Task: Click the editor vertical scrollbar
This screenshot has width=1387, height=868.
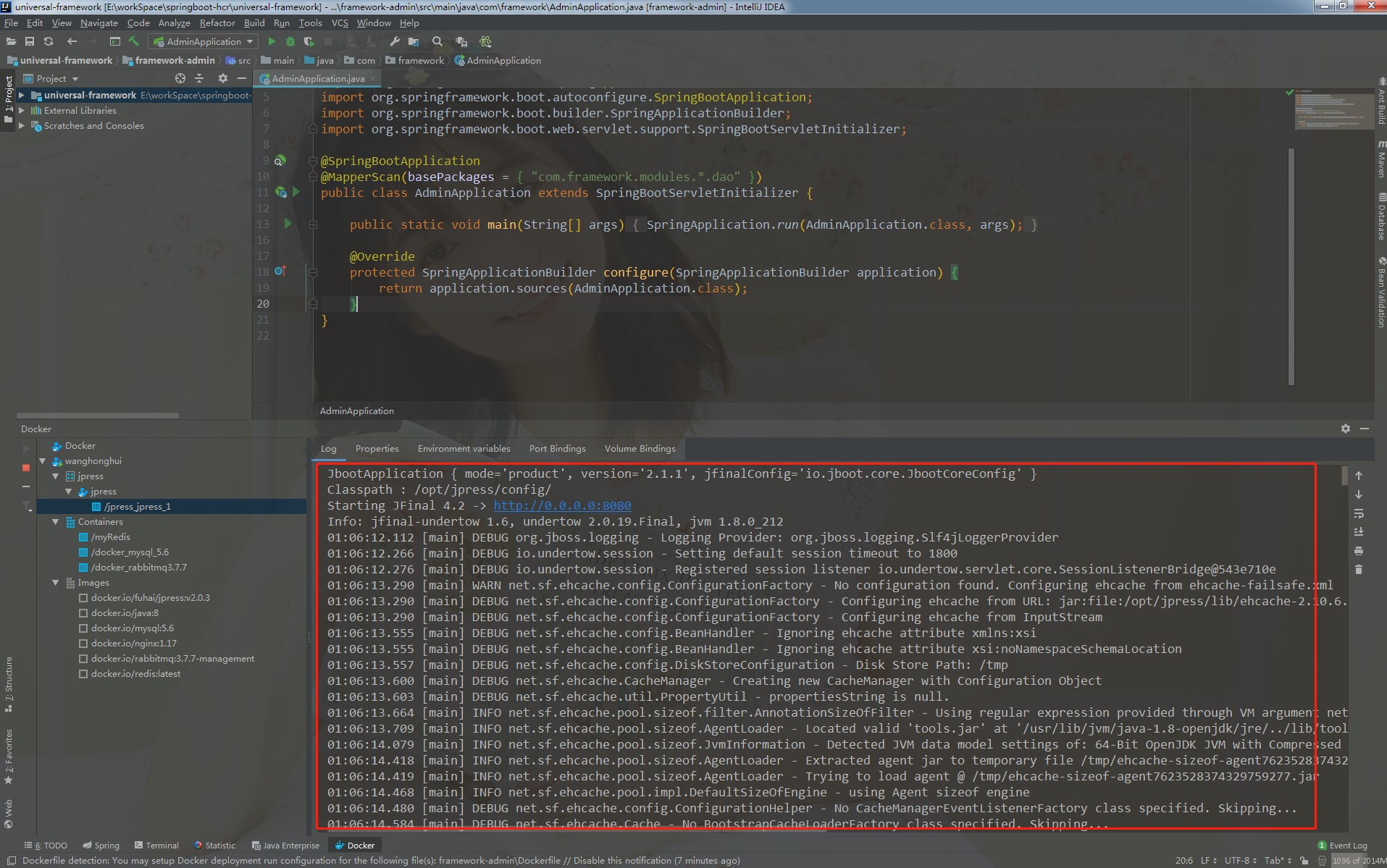Action: pyautogui.click(x=1291, y=266)
